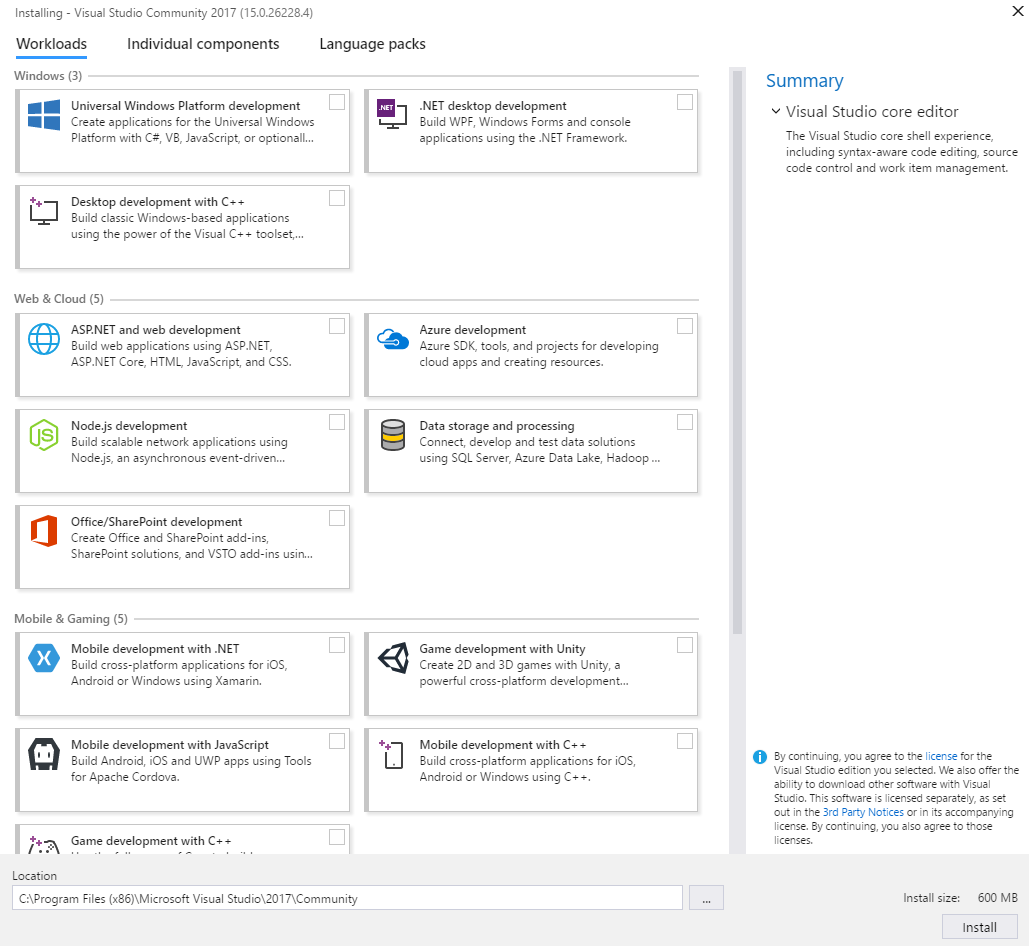Click the Office/SharePoint development title

coord(156,522)
